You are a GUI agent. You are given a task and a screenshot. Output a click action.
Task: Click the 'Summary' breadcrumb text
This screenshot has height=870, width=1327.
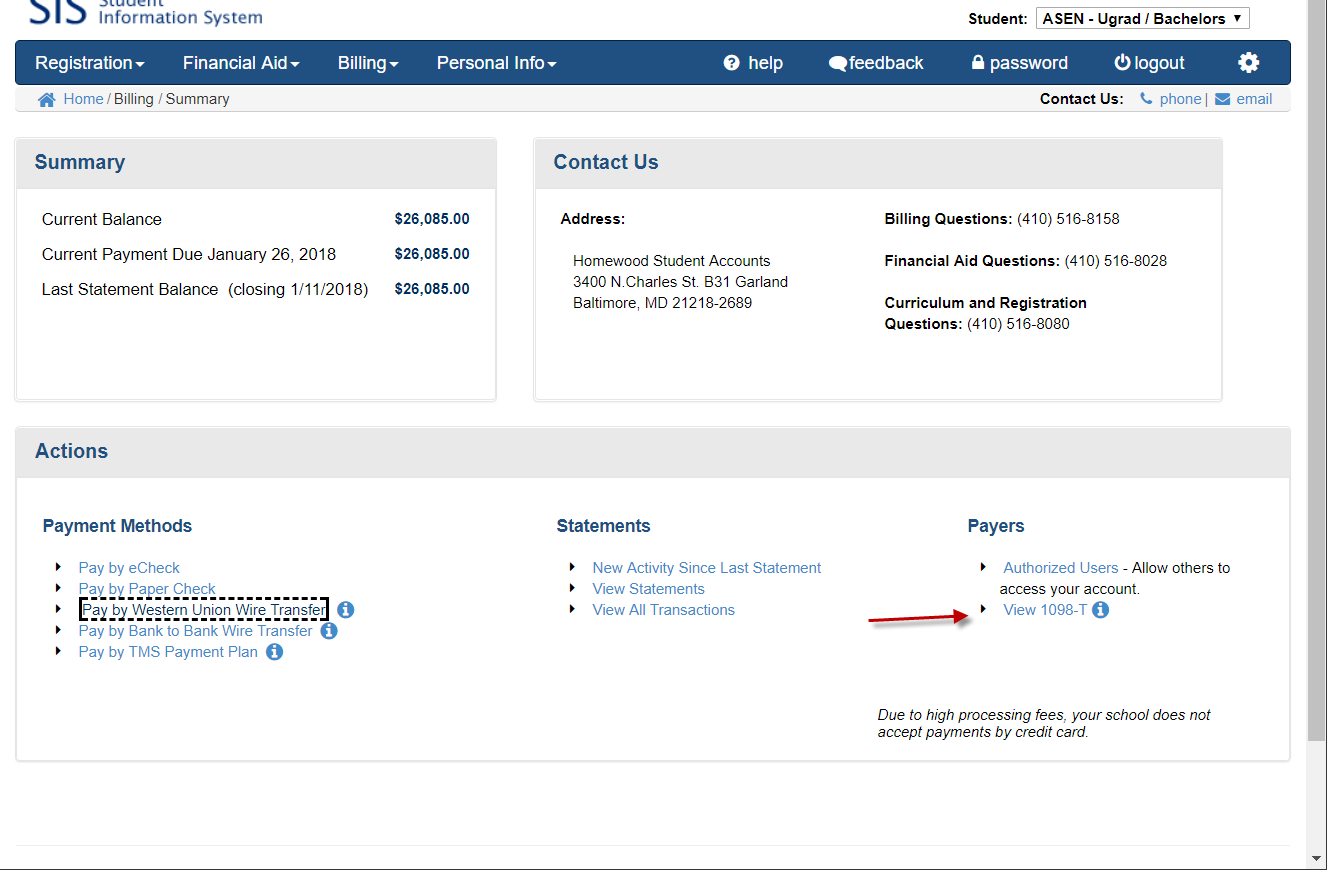tap(198, 99)
